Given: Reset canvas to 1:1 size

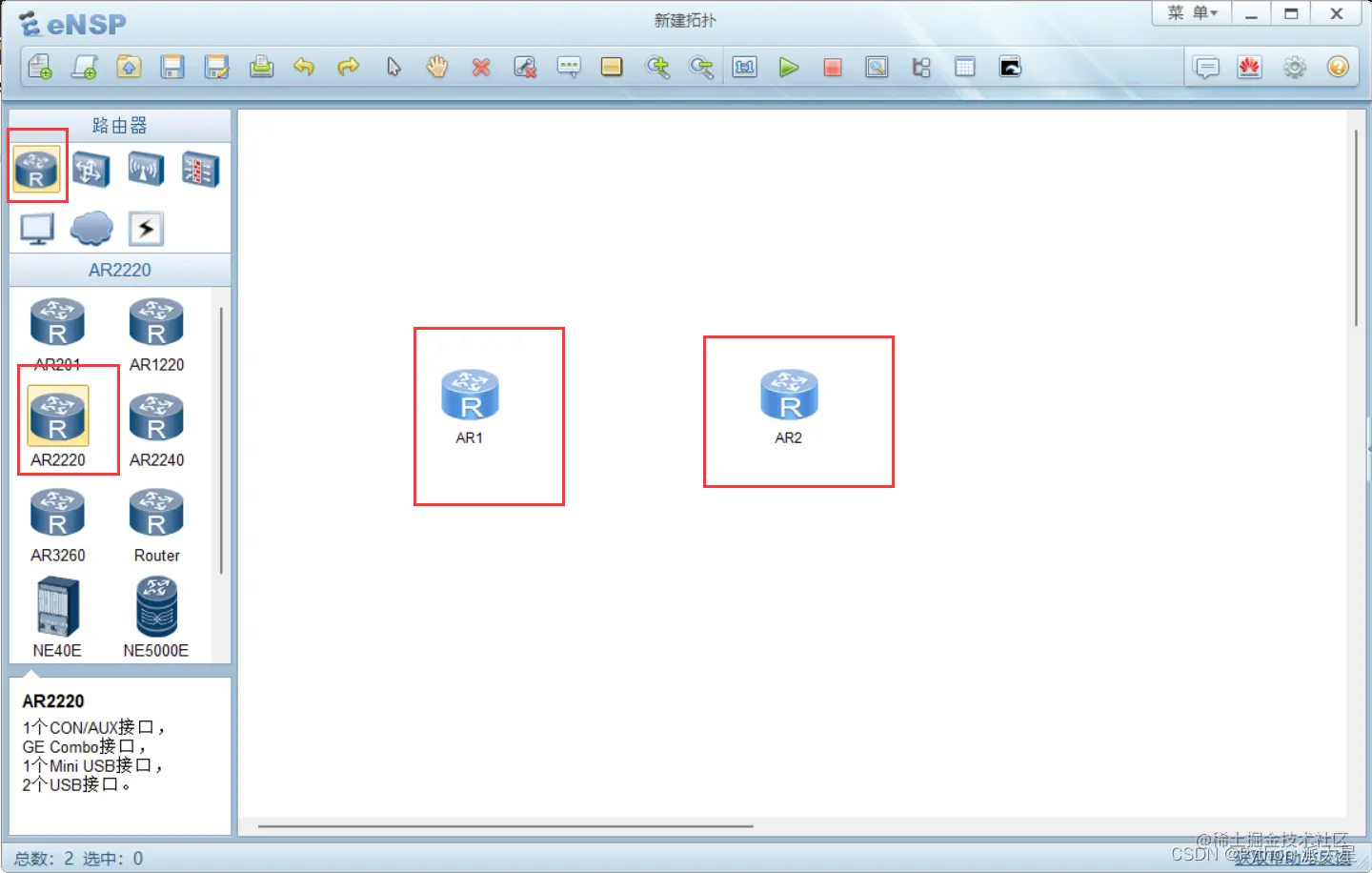Looking at the screenshot, I should point(745,67).
